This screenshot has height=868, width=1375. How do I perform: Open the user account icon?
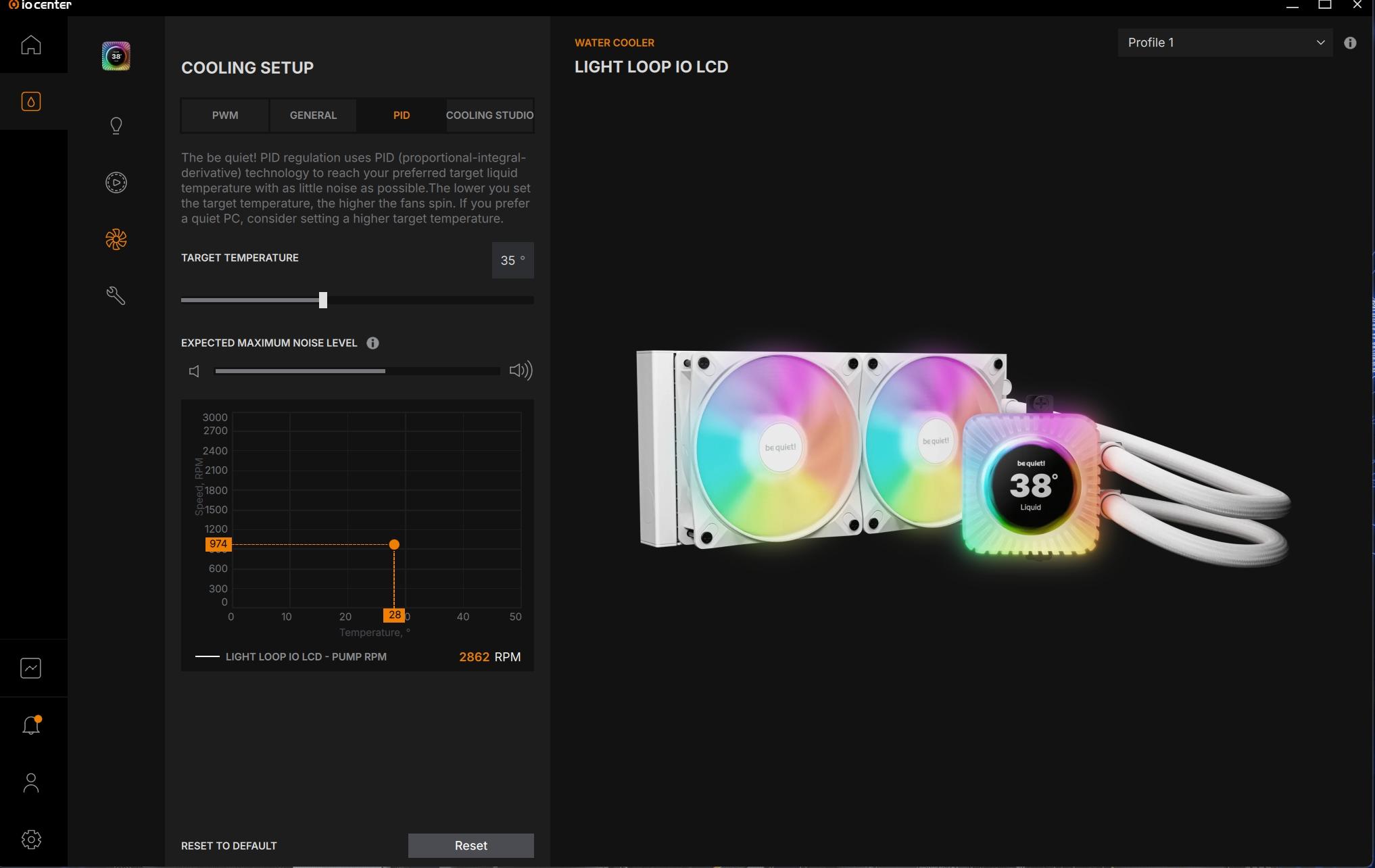point(31,783)
